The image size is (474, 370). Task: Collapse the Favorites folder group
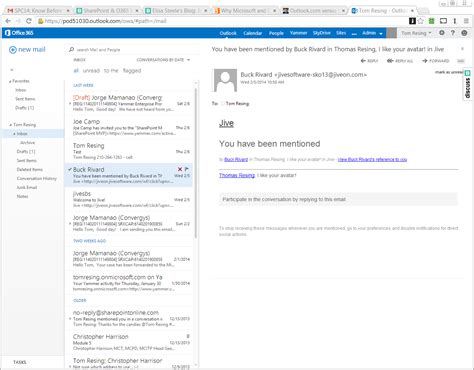(10, 81)
